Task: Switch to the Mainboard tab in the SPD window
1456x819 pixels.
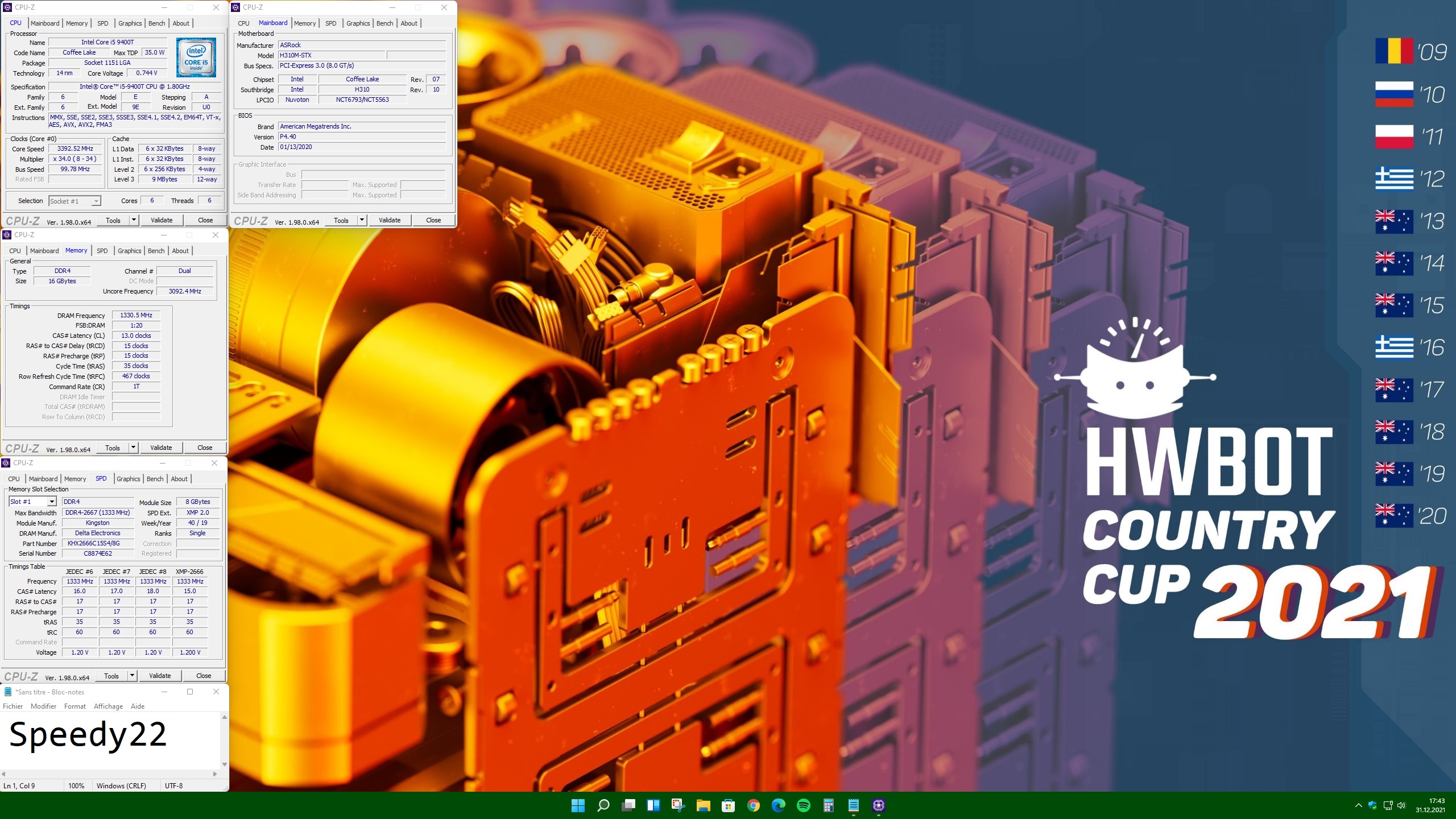Action: coord(43,479)
